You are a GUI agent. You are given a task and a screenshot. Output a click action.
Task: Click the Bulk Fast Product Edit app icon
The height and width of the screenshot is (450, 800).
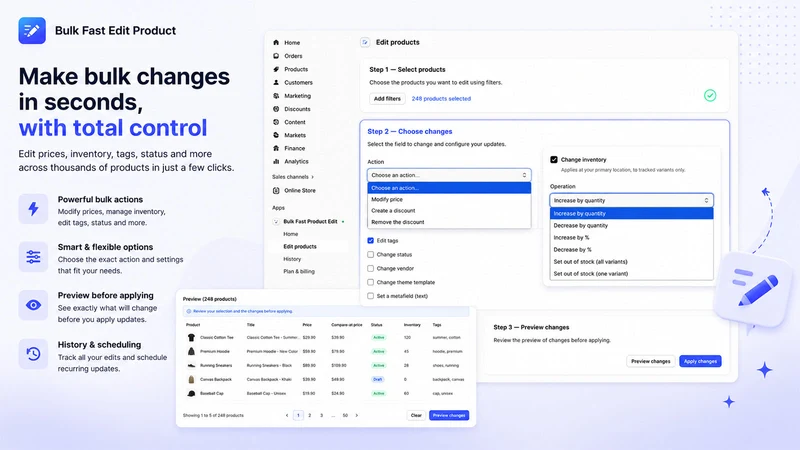click(x=276, y=221)
